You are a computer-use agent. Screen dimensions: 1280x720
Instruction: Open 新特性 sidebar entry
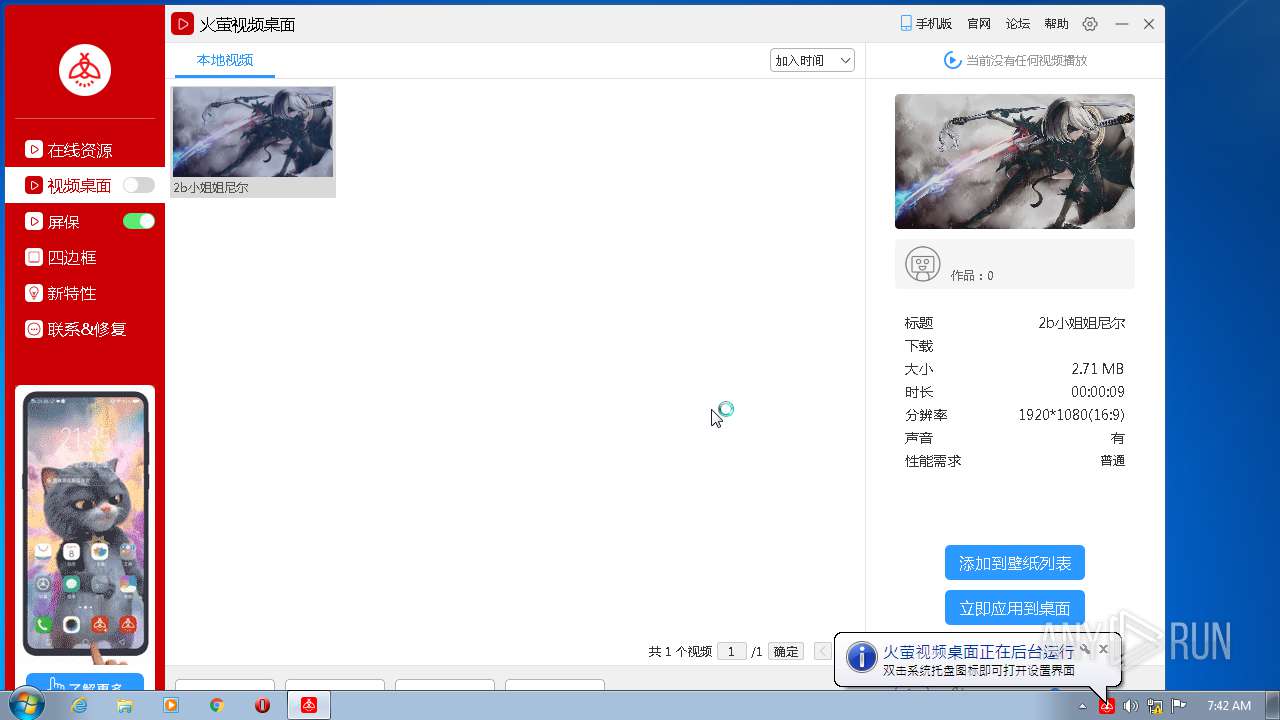(72, 293)
